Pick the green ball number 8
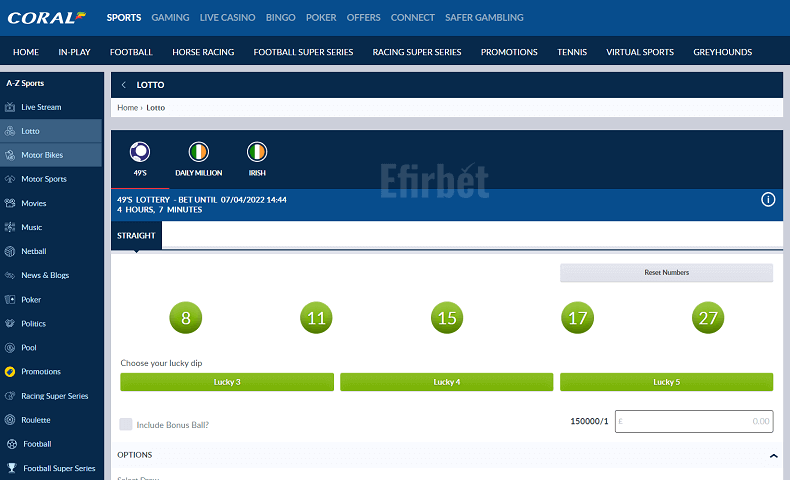790x480 pixels. tap(186, 318)
